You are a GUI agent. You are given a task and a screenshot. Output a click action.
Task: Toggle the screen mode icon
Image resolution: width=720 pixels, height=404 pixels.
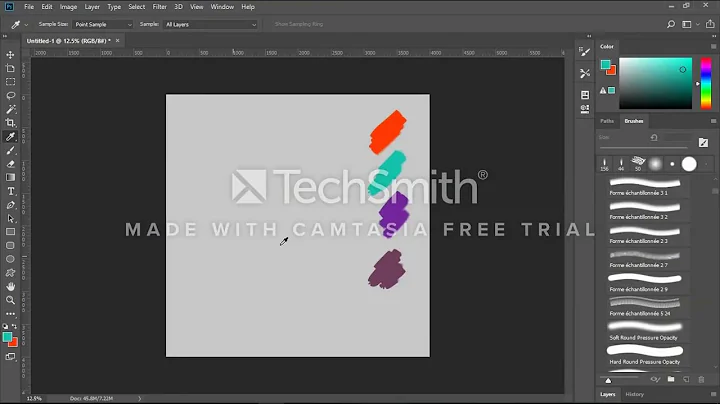10,357
